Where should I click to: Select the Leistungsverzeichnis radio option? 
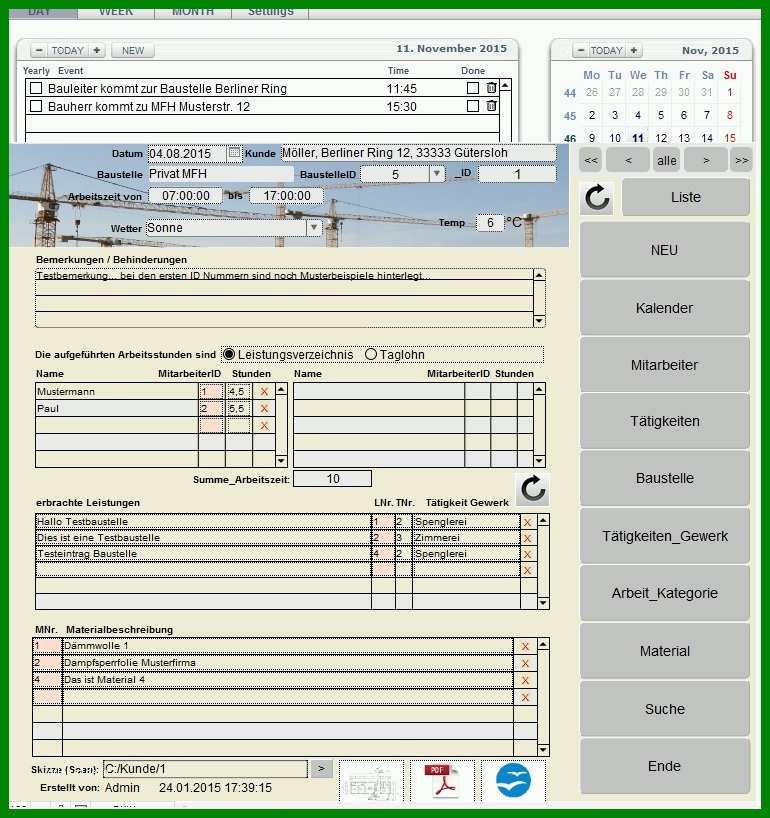228,354
